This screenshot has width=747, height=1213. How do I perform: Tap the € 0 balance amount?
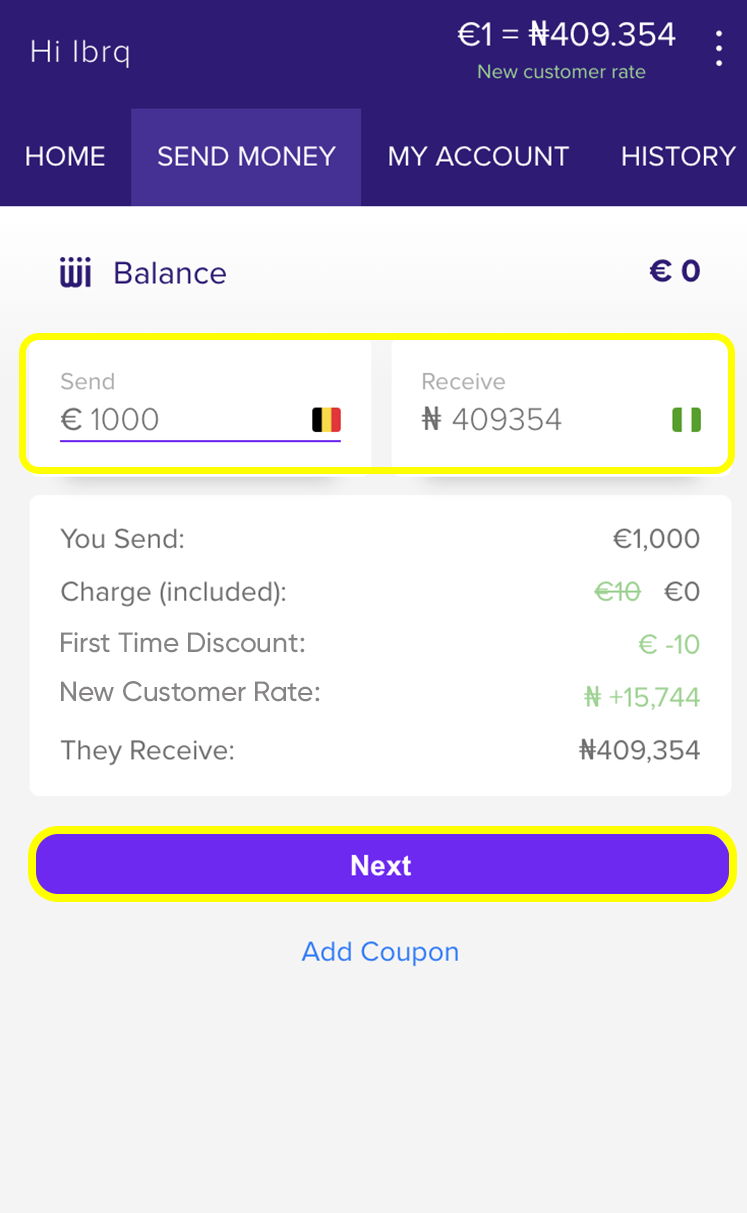coord(675,271)
